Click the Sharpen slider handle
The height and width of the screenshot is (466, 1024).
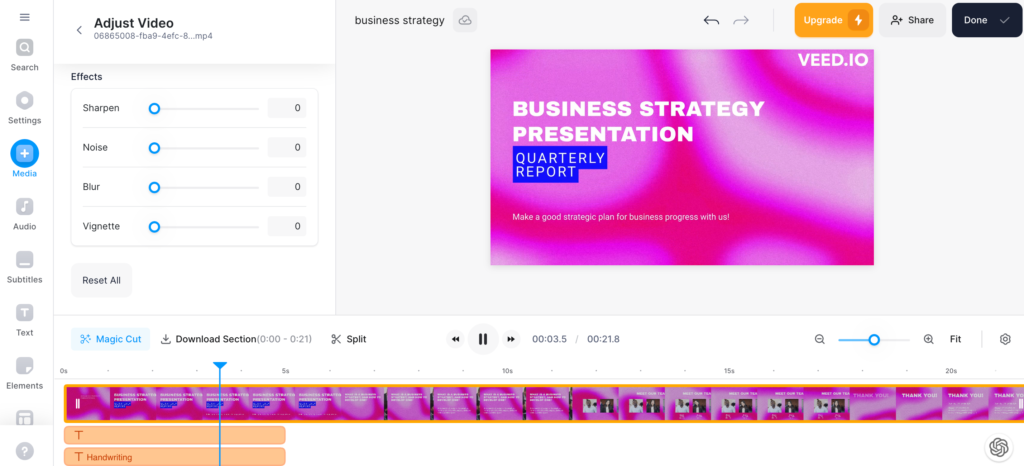[154, 108]
